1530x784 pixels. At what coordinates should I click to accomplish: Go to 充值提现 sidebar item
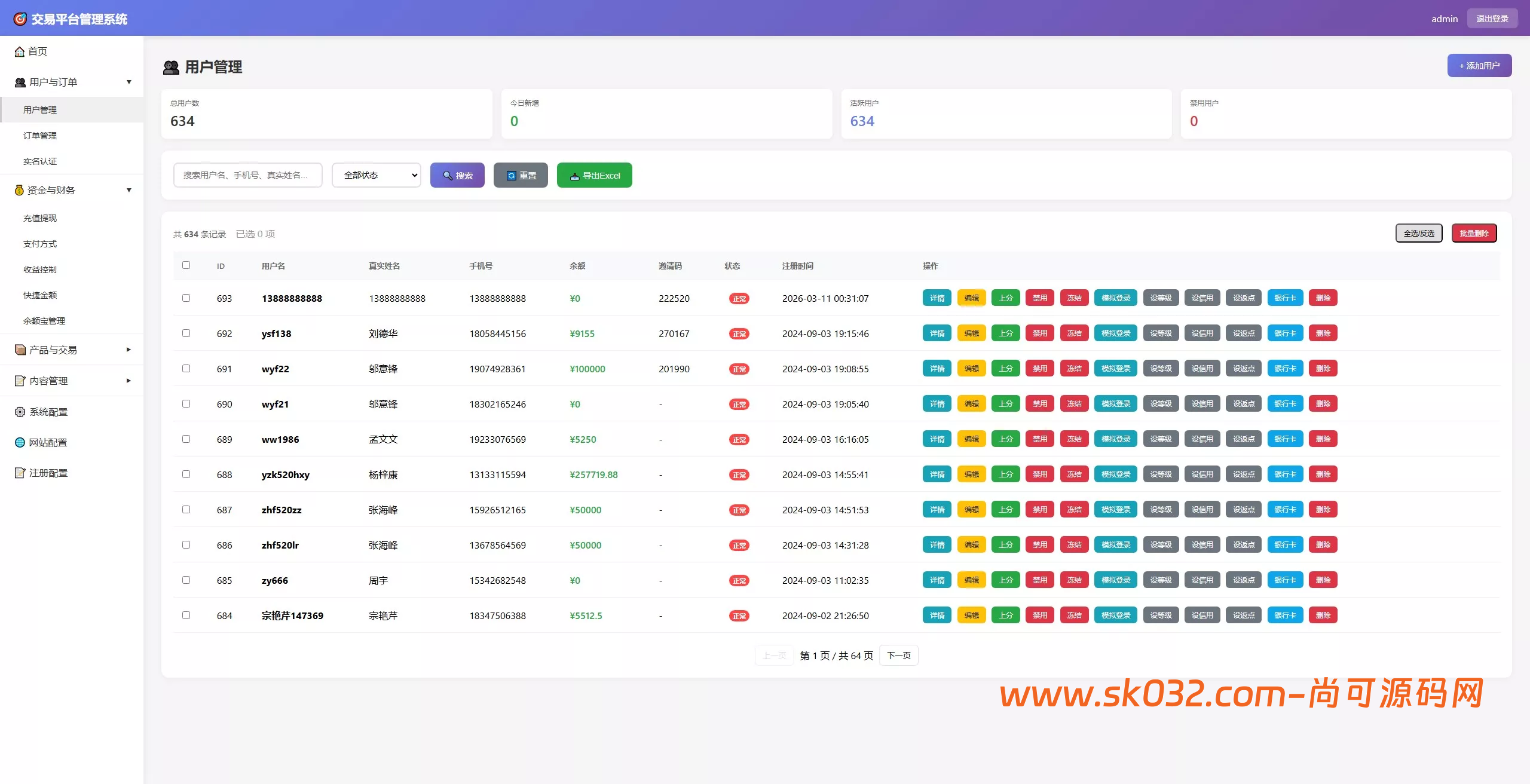pyautogui.click(x=40, y=218)
